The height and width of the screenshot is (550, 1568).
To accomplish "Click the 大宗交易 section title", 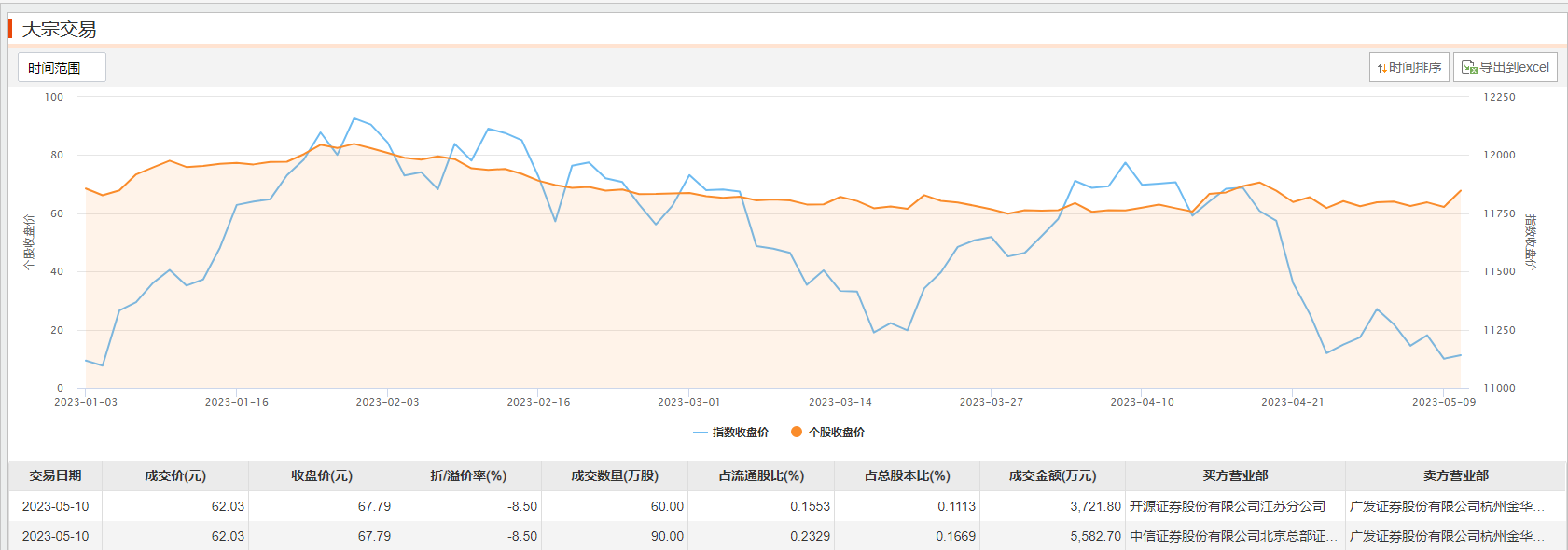I will pos(59,30).
